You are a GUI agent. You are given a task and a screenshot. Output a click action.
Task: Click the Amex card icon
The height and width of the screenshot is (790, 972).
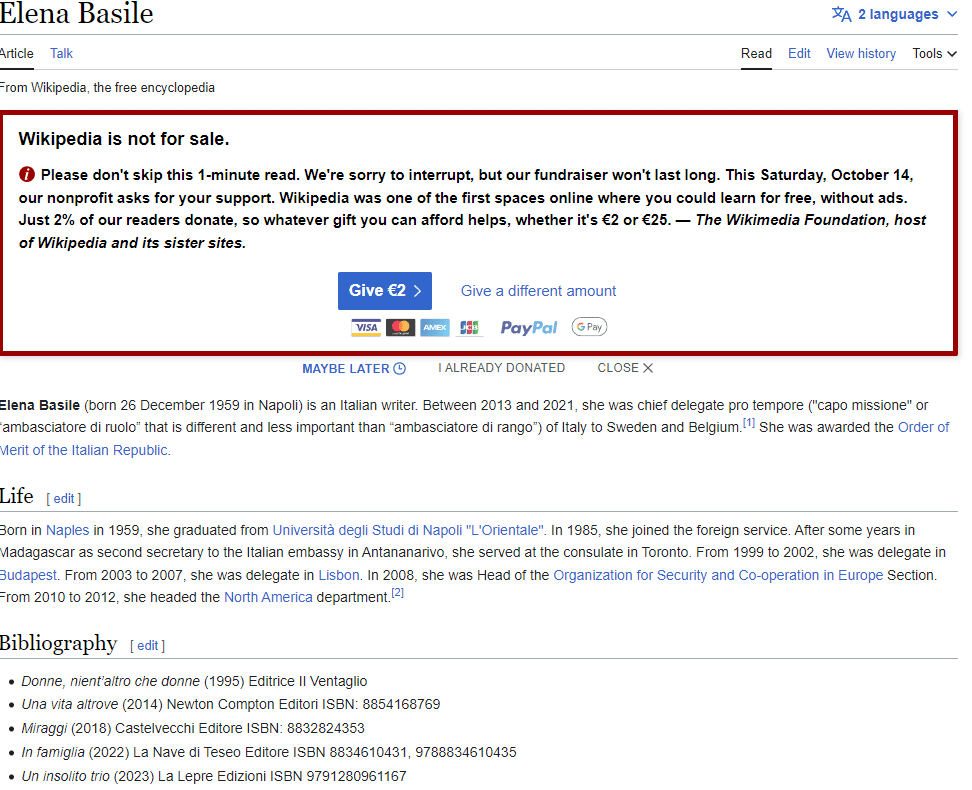pyautogui.click(x=435, y=327)
